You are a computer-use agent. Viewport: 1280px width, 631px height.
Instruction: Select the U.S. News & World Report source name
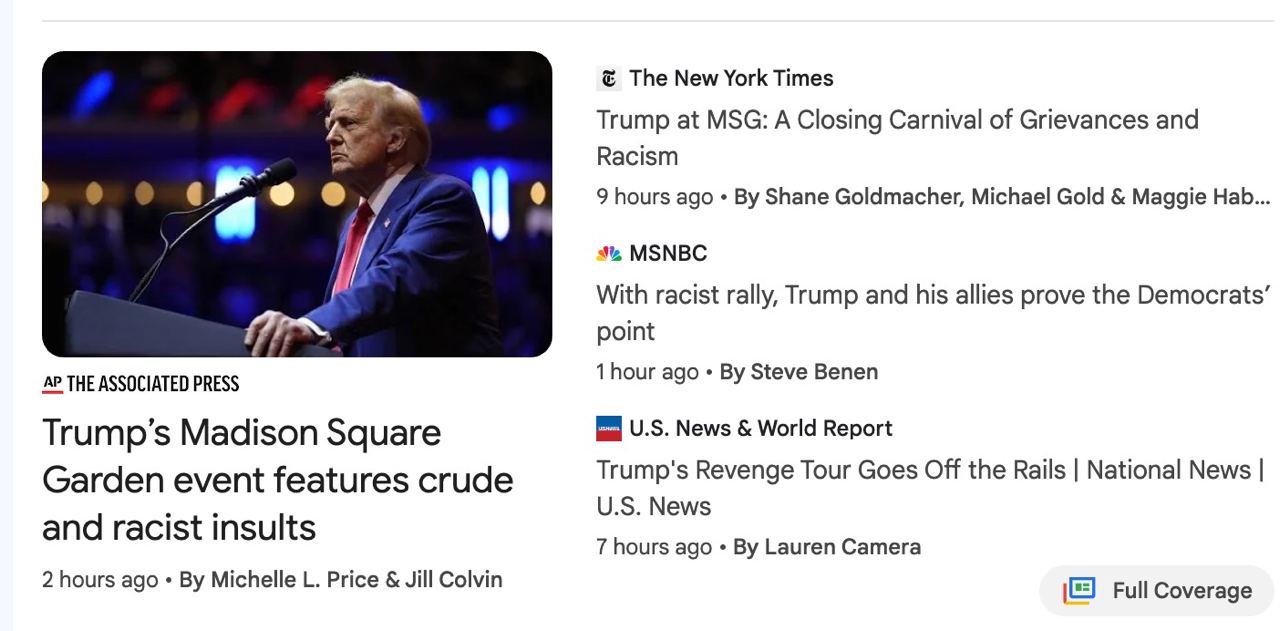(761, 429)
